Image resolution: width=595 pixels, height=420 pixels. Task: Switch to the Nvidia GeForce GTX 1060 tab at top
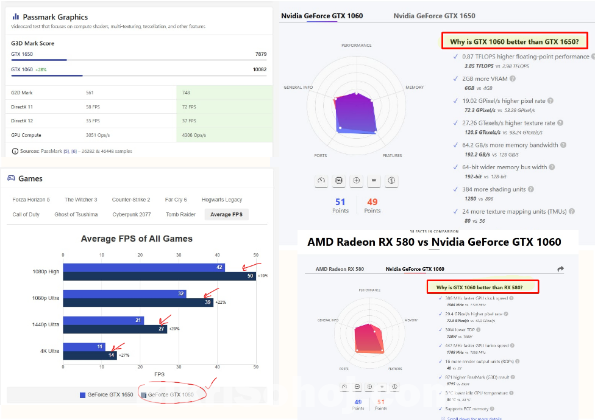coord(322,16)
